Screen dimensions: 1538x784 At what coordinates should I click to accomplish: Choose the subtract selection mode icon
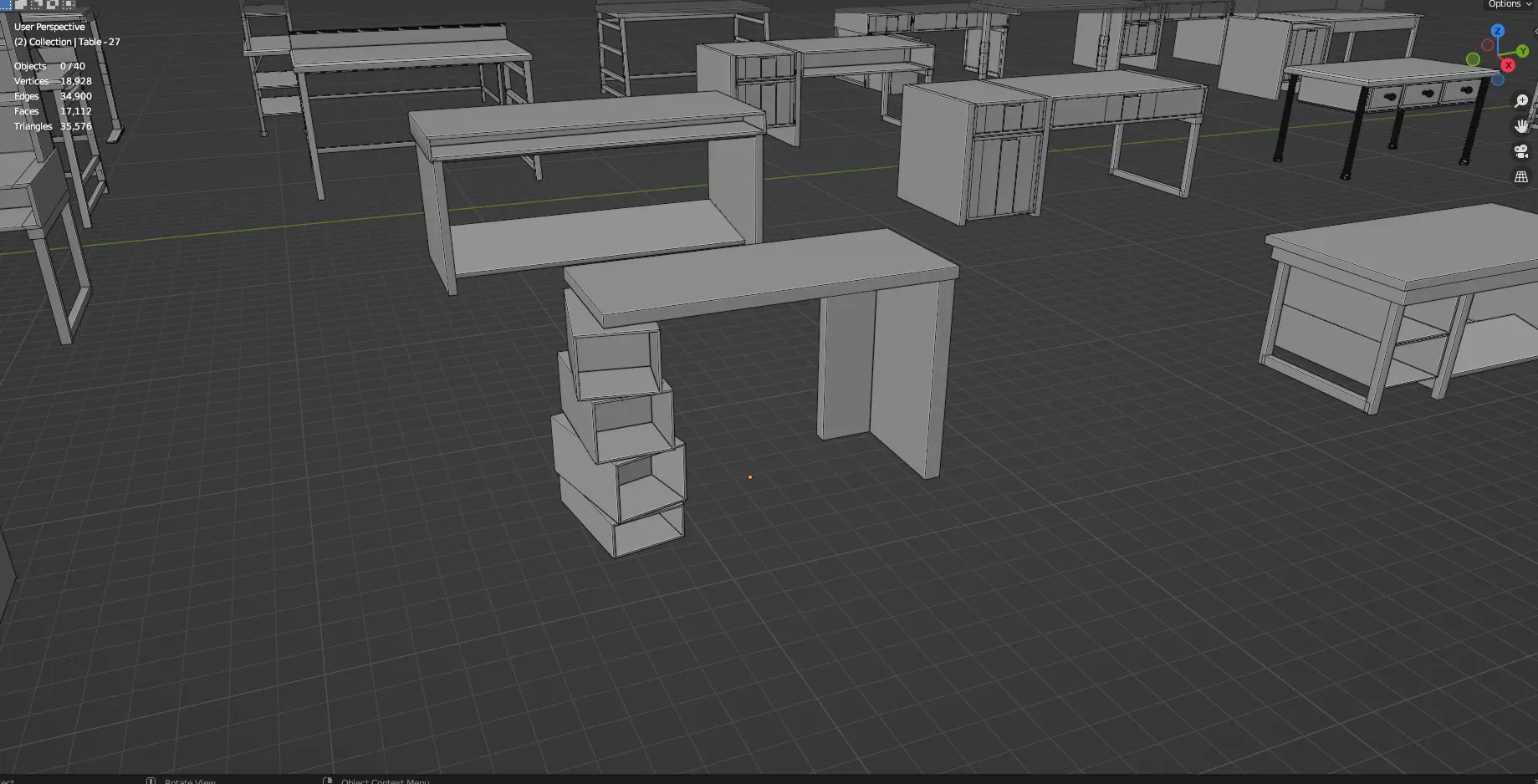pos(37,4)
